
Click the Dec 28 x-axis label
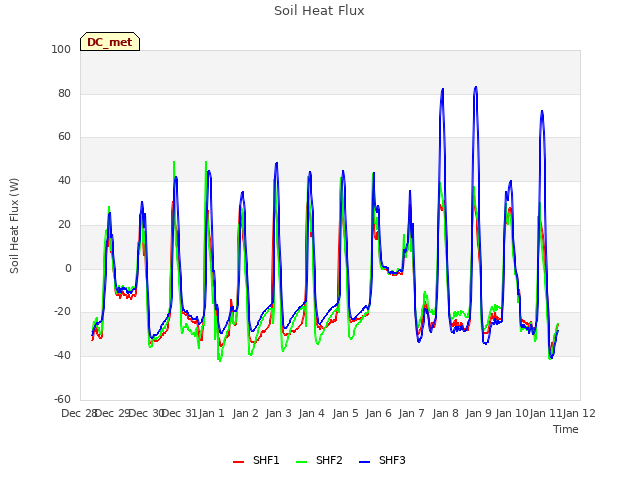click(79, 413)
